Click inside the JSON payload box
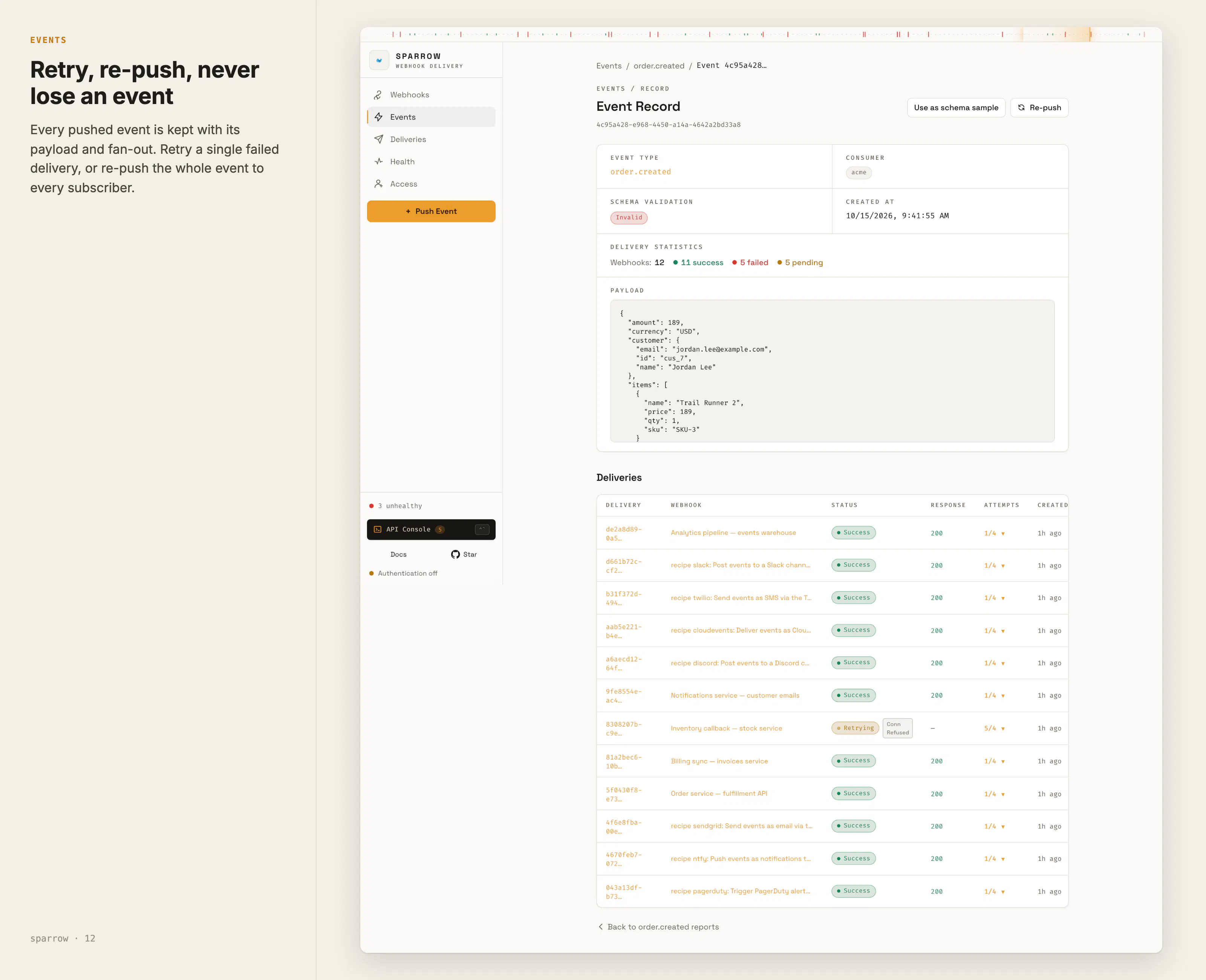The width and height of the screenshot is (1206, 980). pos(832,371)
